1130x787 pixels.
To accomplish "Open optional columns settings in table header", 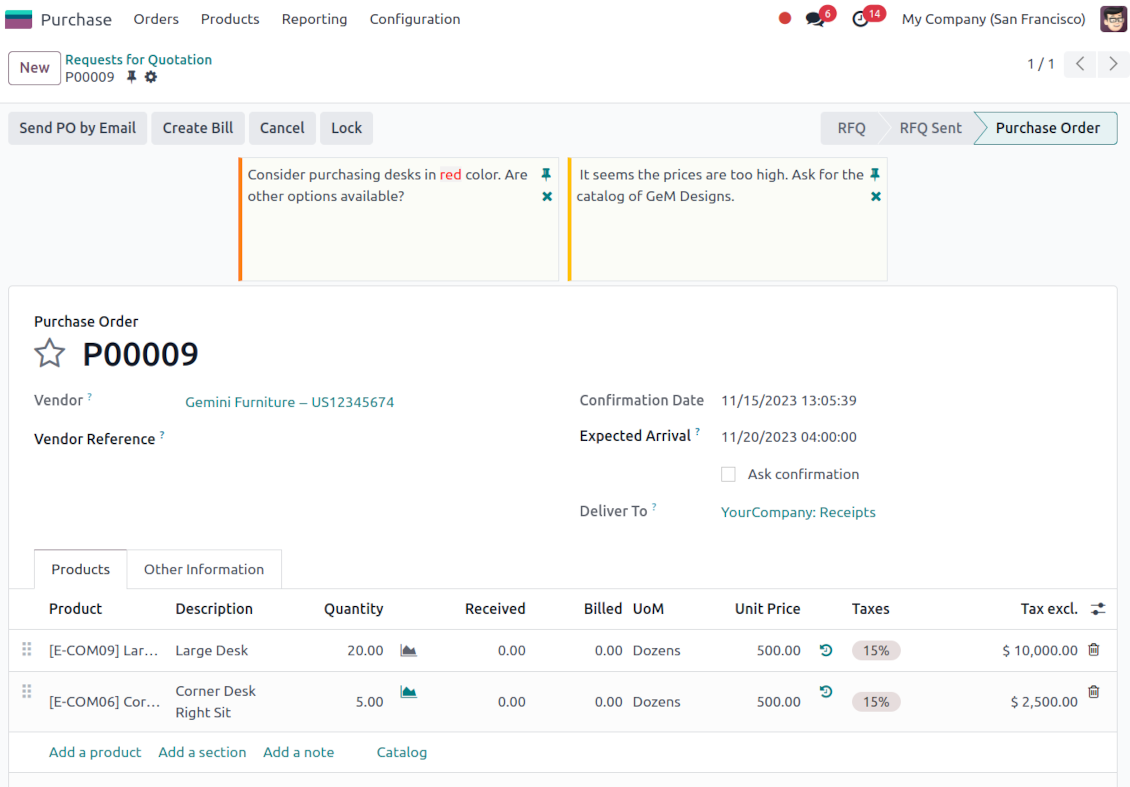I will (1098, 609).
